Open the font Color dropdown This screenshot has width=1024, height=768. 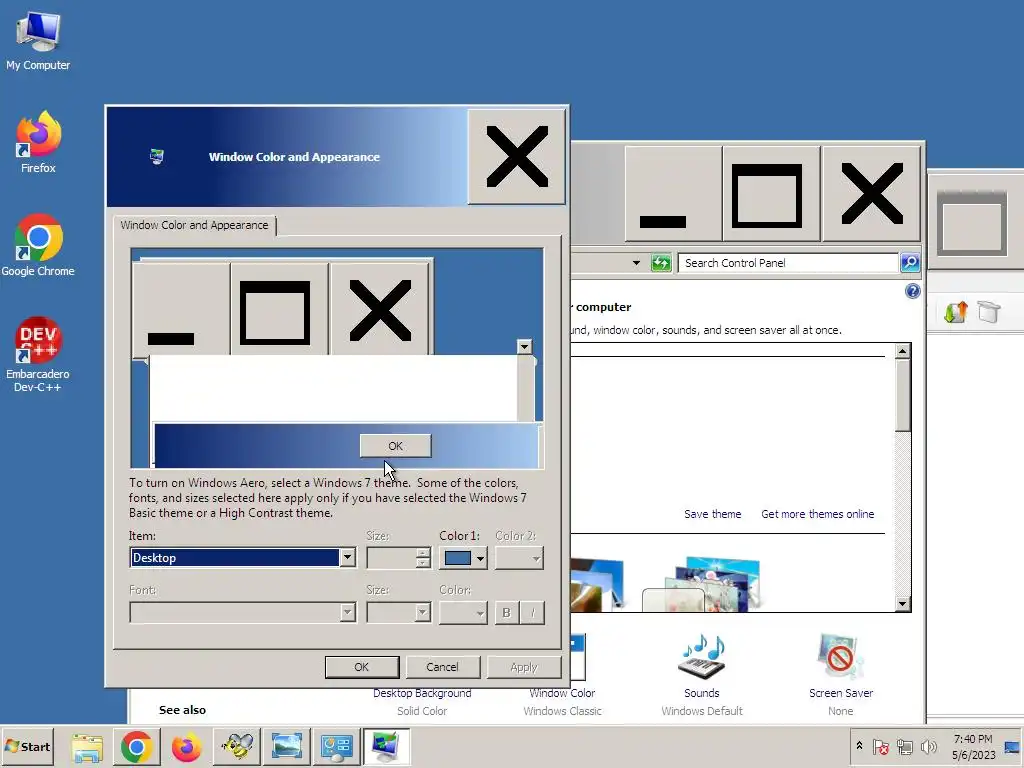point(463,612)
